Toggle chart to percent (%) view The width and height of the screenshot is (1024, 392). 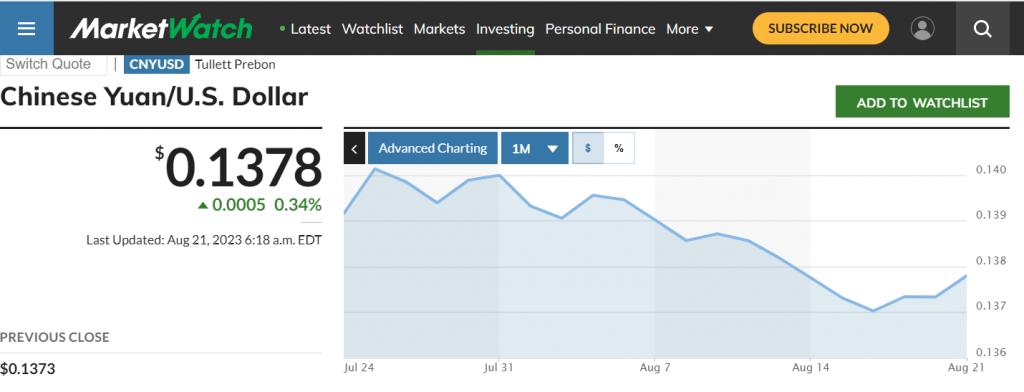(619, 148)
